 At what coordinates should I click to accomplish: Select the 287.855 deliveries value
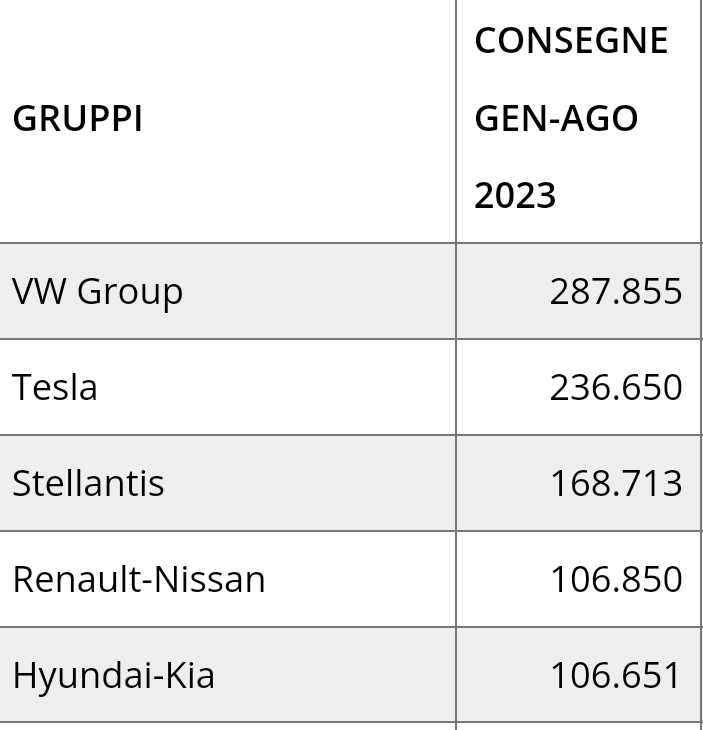point(616,292)
